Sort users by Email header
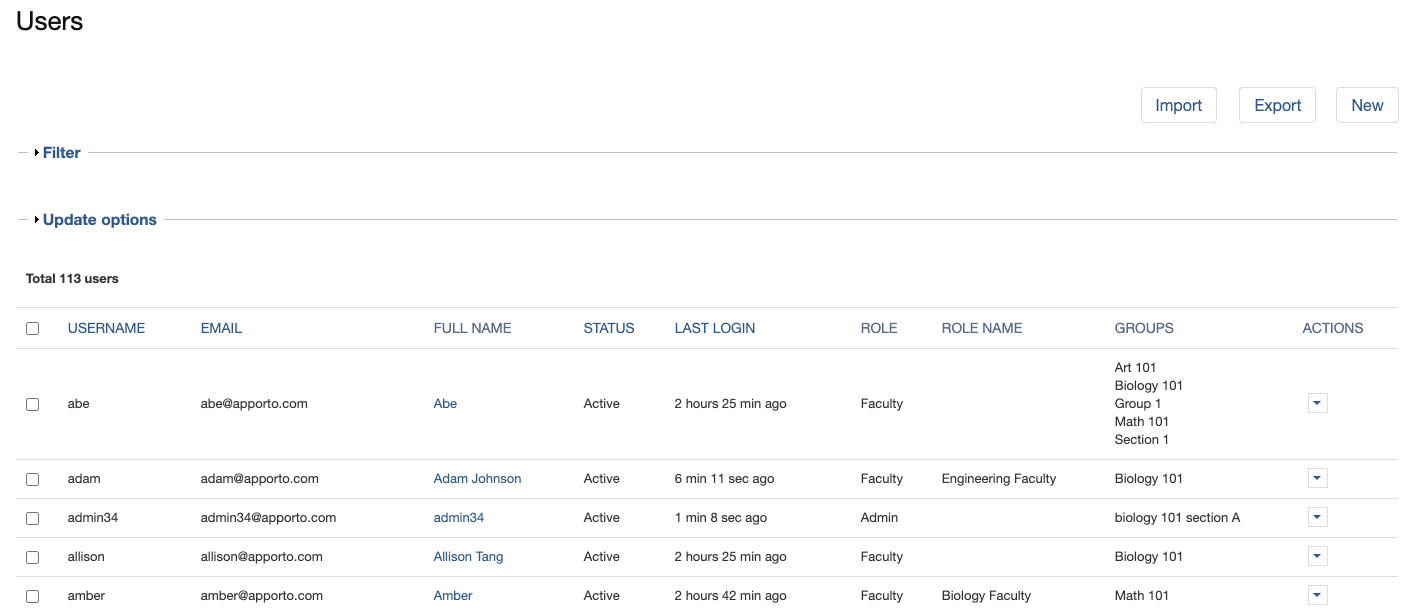This screenshot has height=613, width=1411. [221, 328]
